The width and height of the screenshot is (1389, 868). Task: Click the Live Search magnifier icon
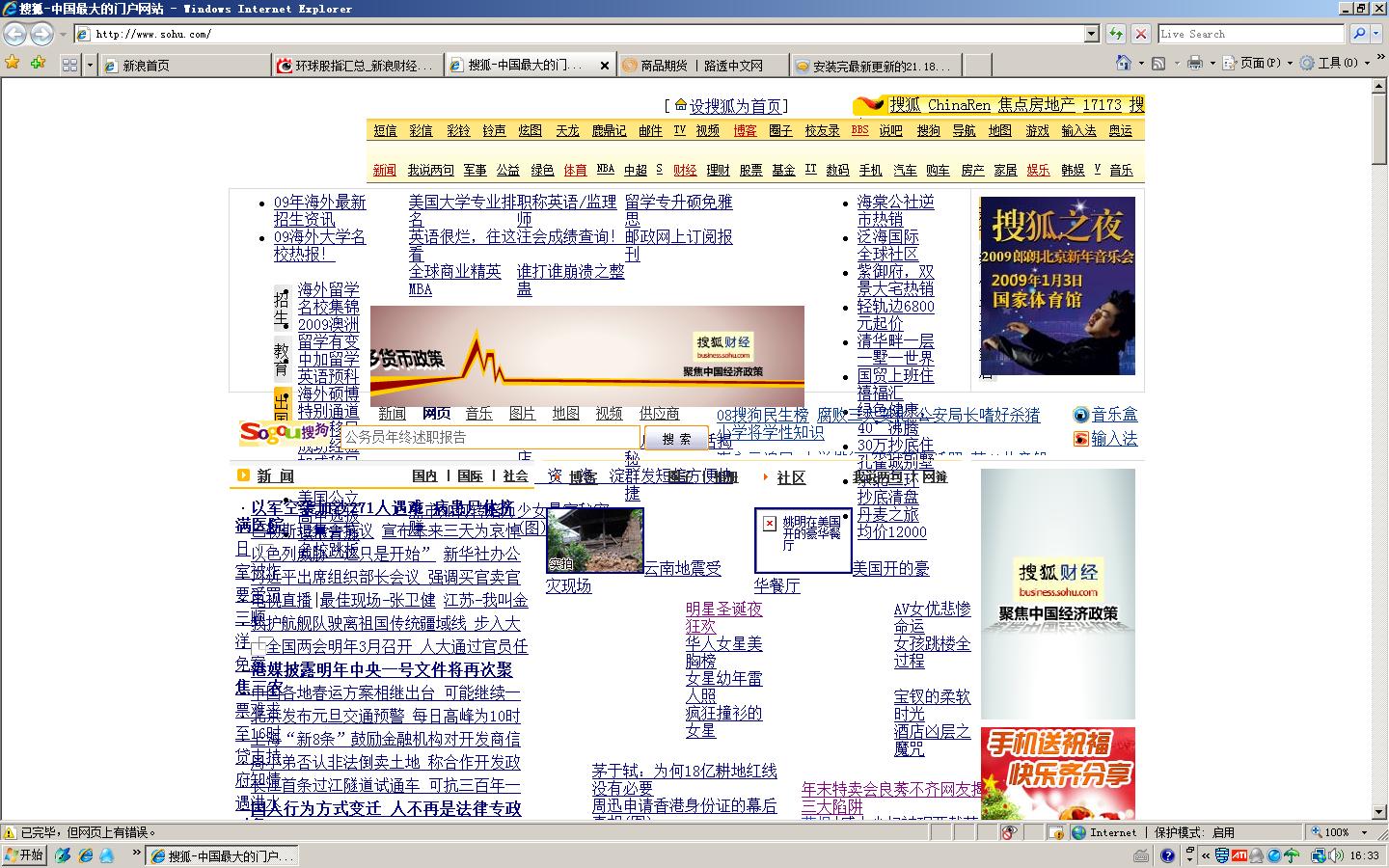[x=1358, y=34]
